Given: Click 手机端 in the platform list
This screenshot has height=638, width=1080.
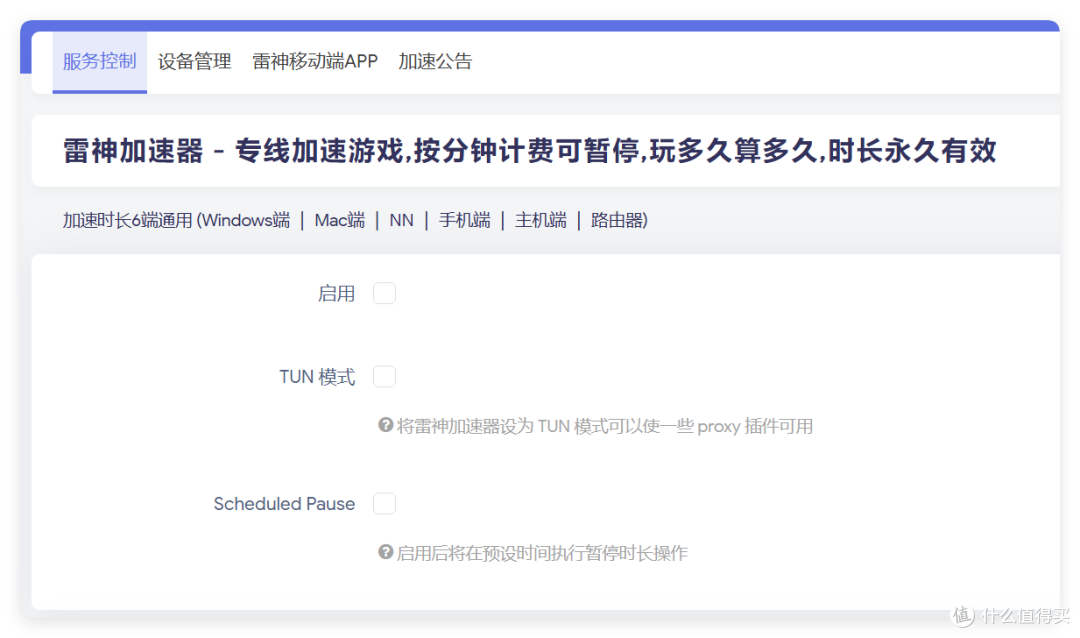Looking at the screenshot, I should (464, 220).
